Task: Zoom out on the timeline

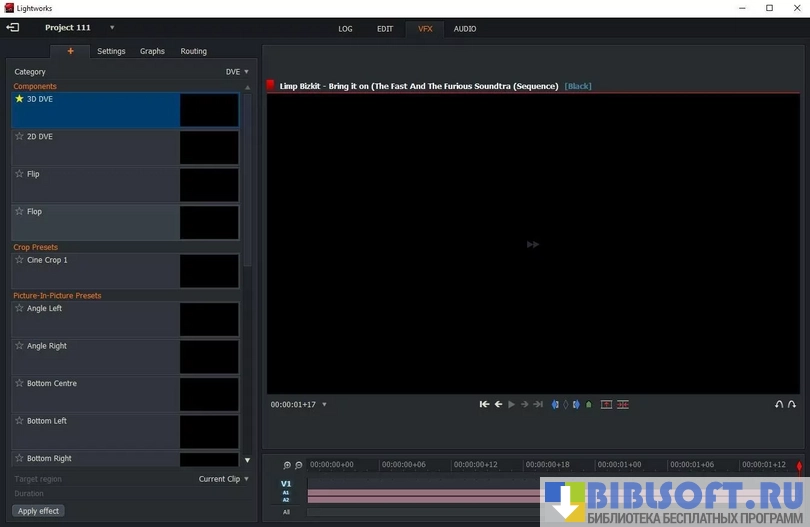Action: coord(298,465)
